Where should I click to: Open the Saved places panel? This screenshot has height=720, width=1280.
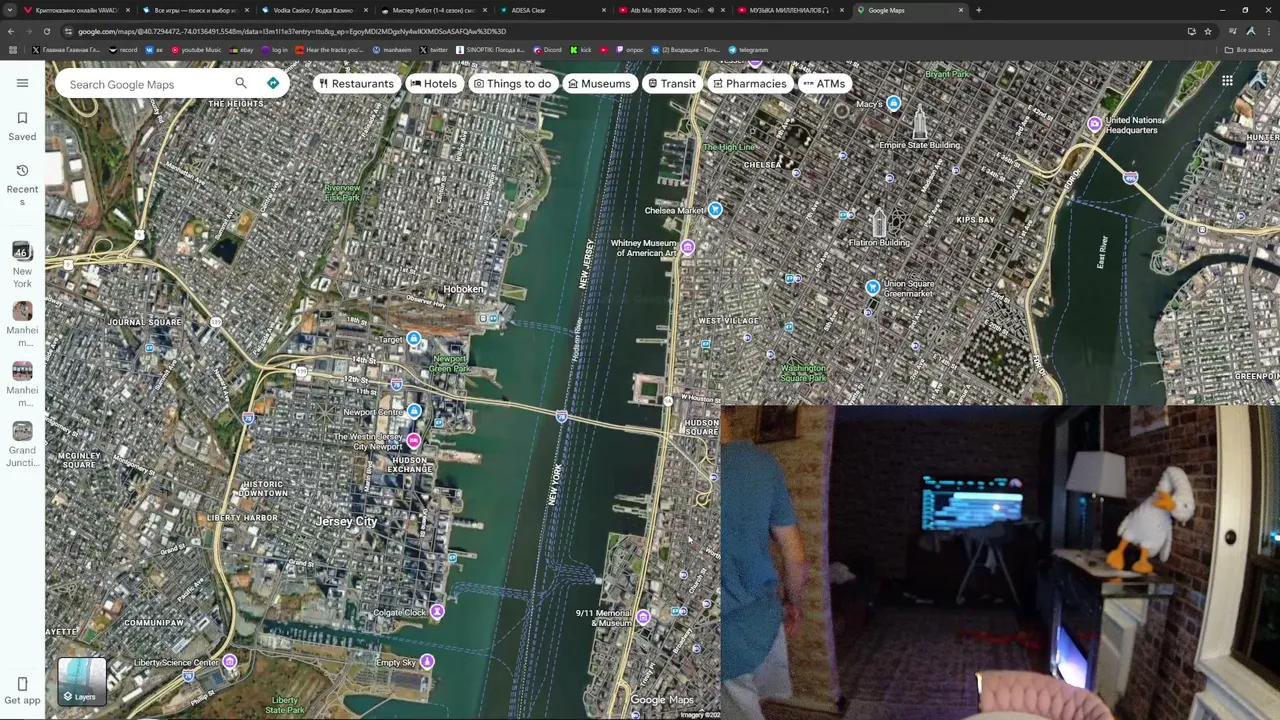pos(22,126)
